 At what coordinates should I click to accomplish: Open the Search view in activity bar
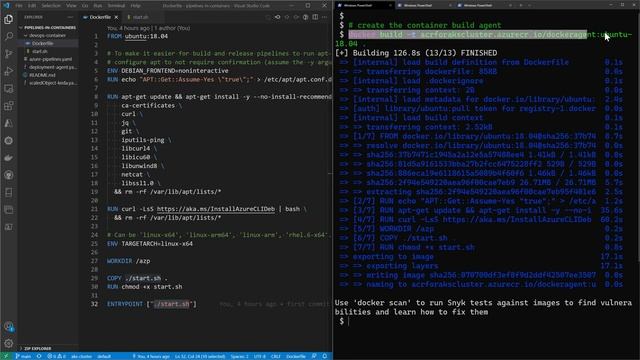tap(9, 36)
